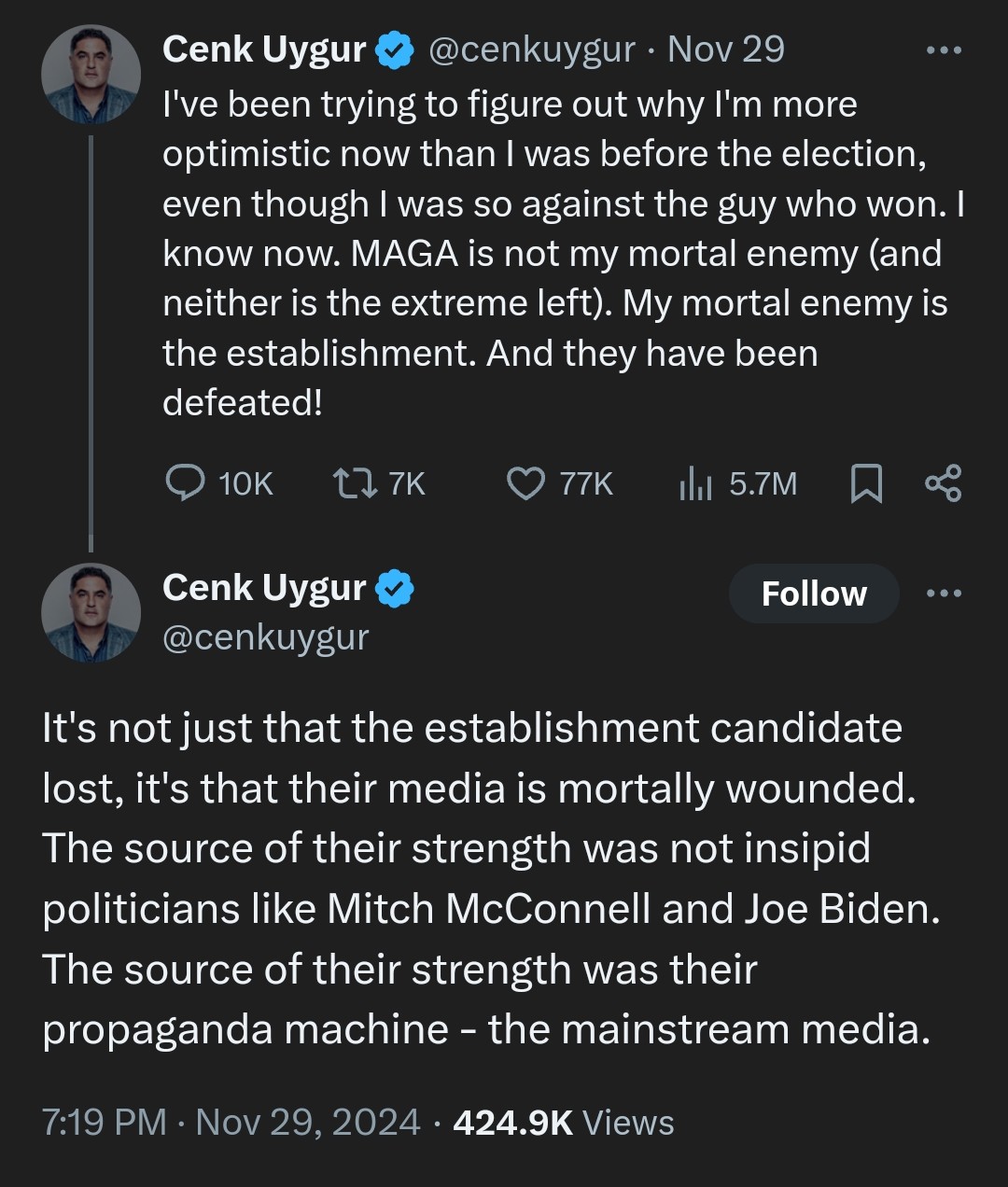
Task: Like the first tweet with the heart icon
Action: click(x=525, y=483)
